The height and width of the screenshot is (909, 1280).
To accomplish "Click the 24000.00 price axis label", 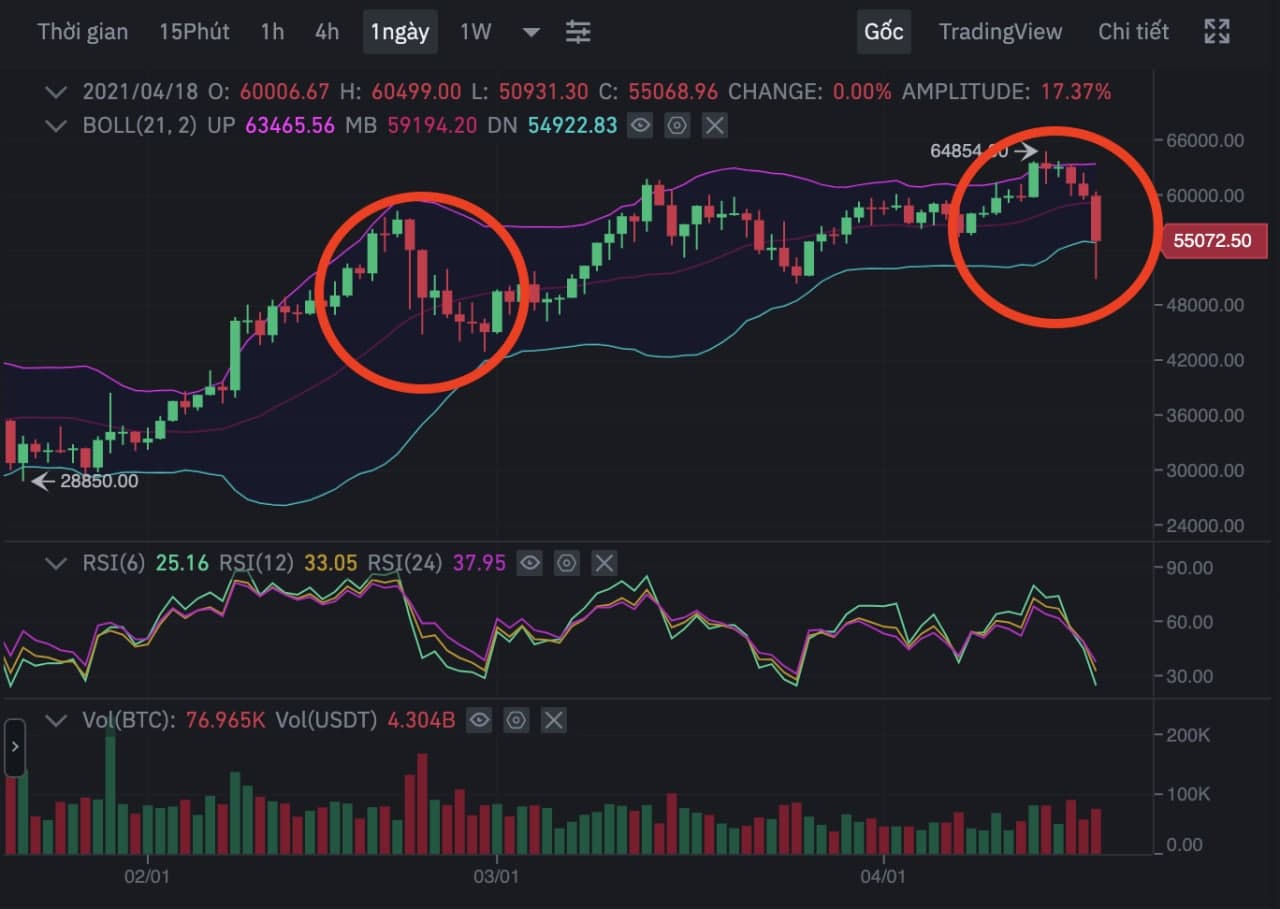I will click(x=1205, y=525).
